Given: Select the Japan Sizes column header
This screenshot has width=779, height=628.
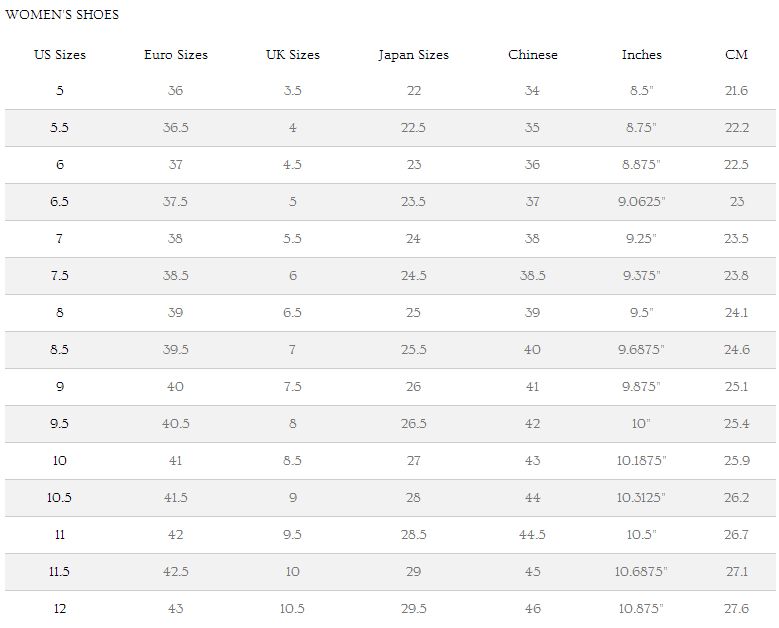Looking at the screenshot, I should click(413, 55).
